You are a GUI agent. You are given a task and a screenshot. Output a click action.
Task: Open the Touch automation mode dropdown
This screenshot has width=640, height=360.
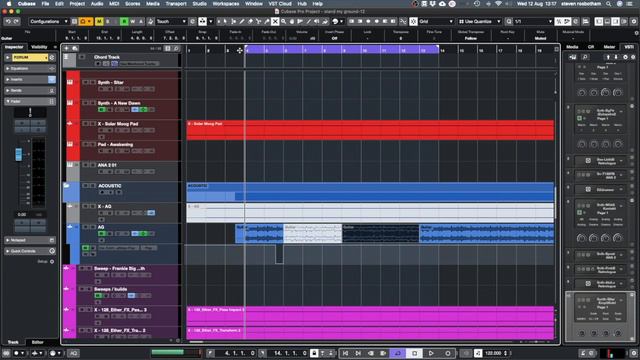171,21
